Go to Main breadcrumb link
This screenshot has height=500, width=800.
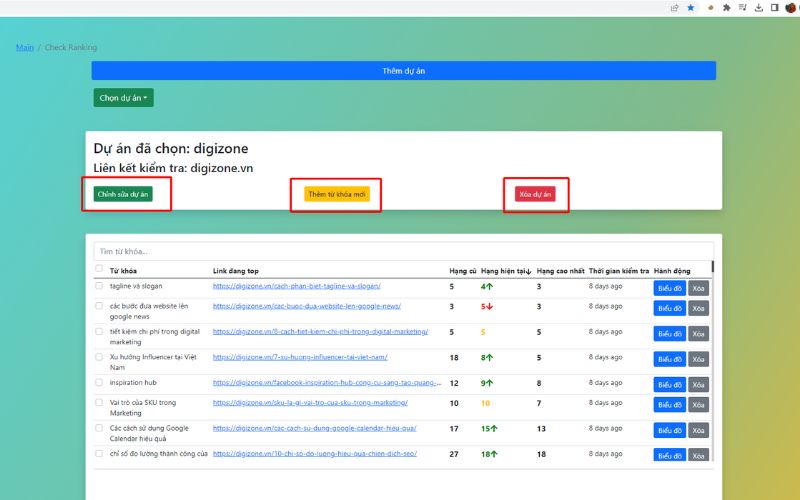pyautogui.click(x=24, y=47)
